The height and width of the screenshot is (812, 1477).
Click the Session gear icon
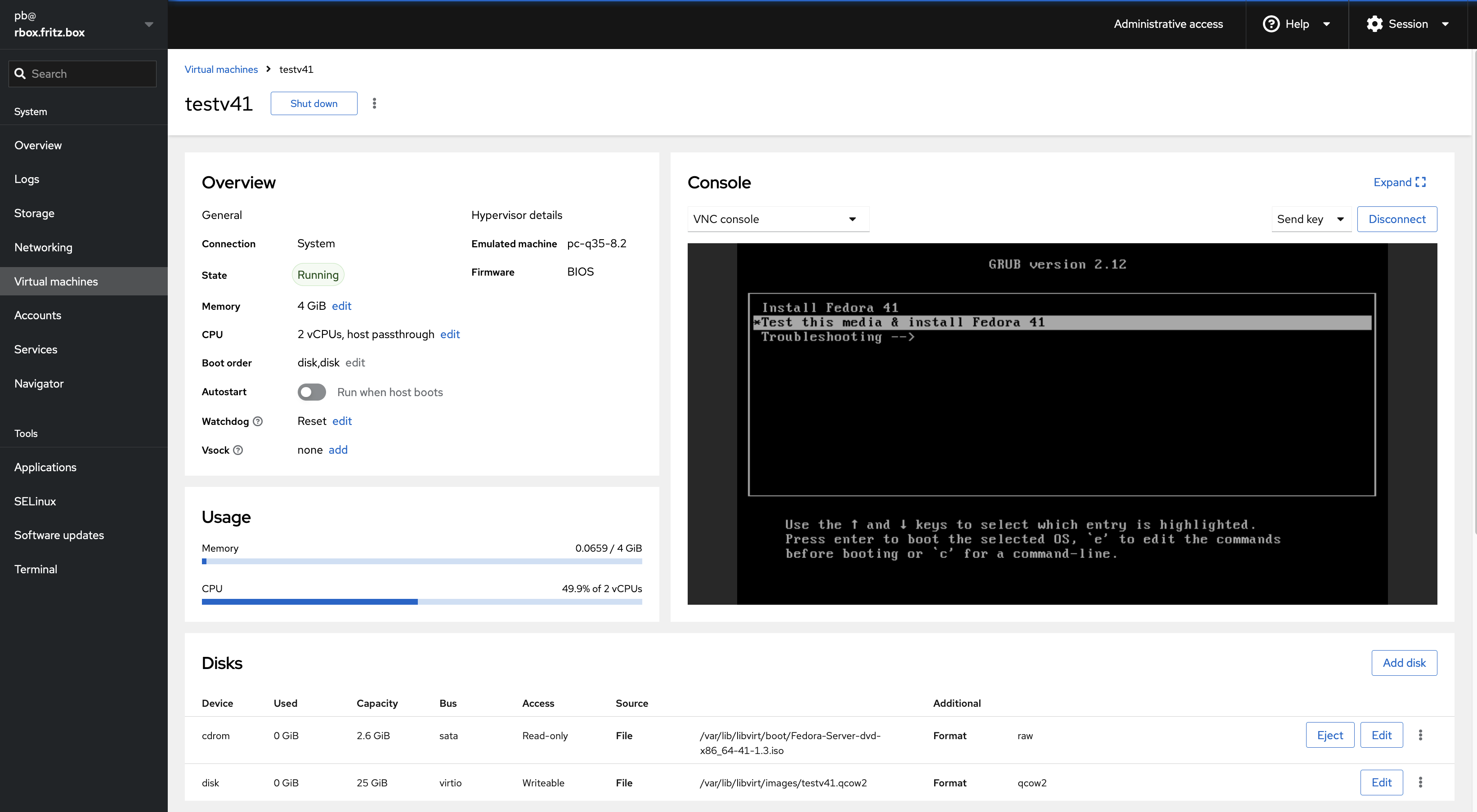(x=1374, y=24)
